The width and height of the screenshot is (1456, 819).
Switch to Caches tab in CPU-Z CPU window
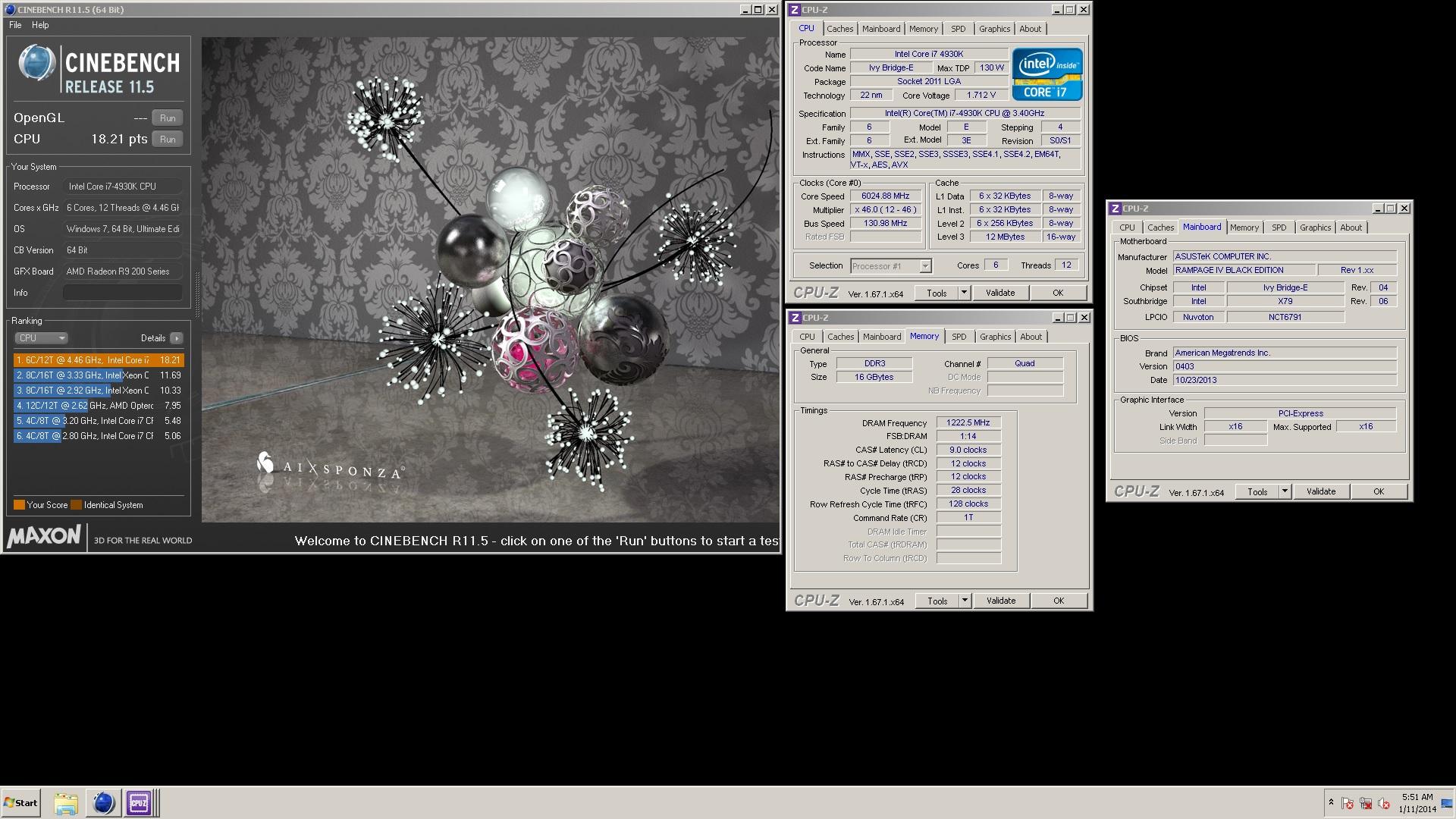839,29
